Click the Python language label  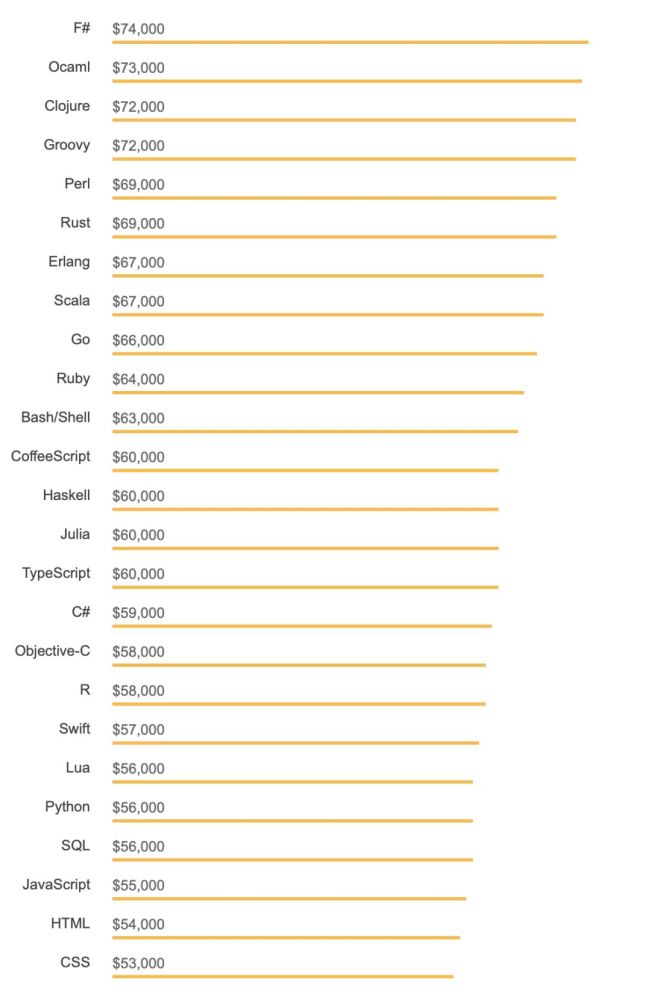tap(67, 807)
